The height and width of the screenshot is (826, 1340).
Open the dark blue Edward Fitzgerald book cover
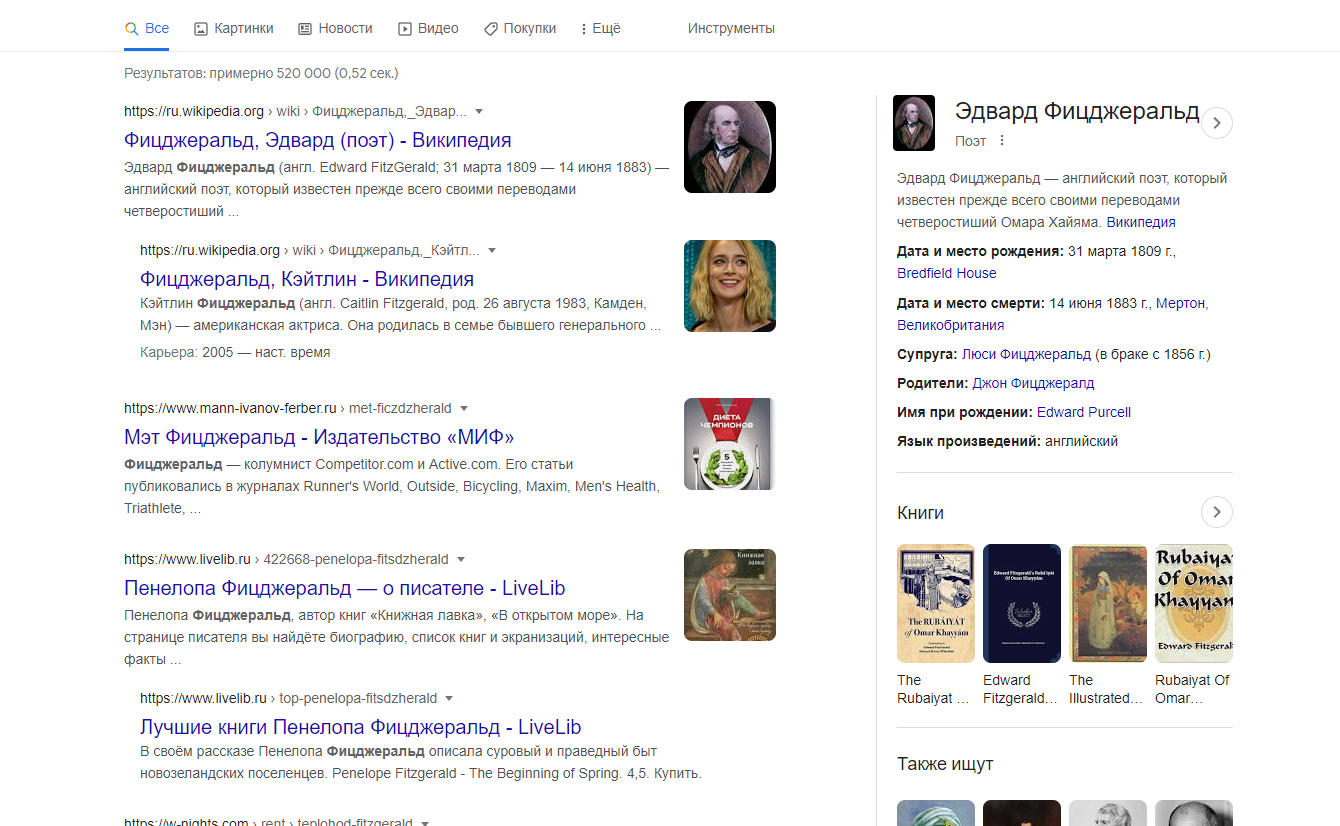coord(1022,603)
